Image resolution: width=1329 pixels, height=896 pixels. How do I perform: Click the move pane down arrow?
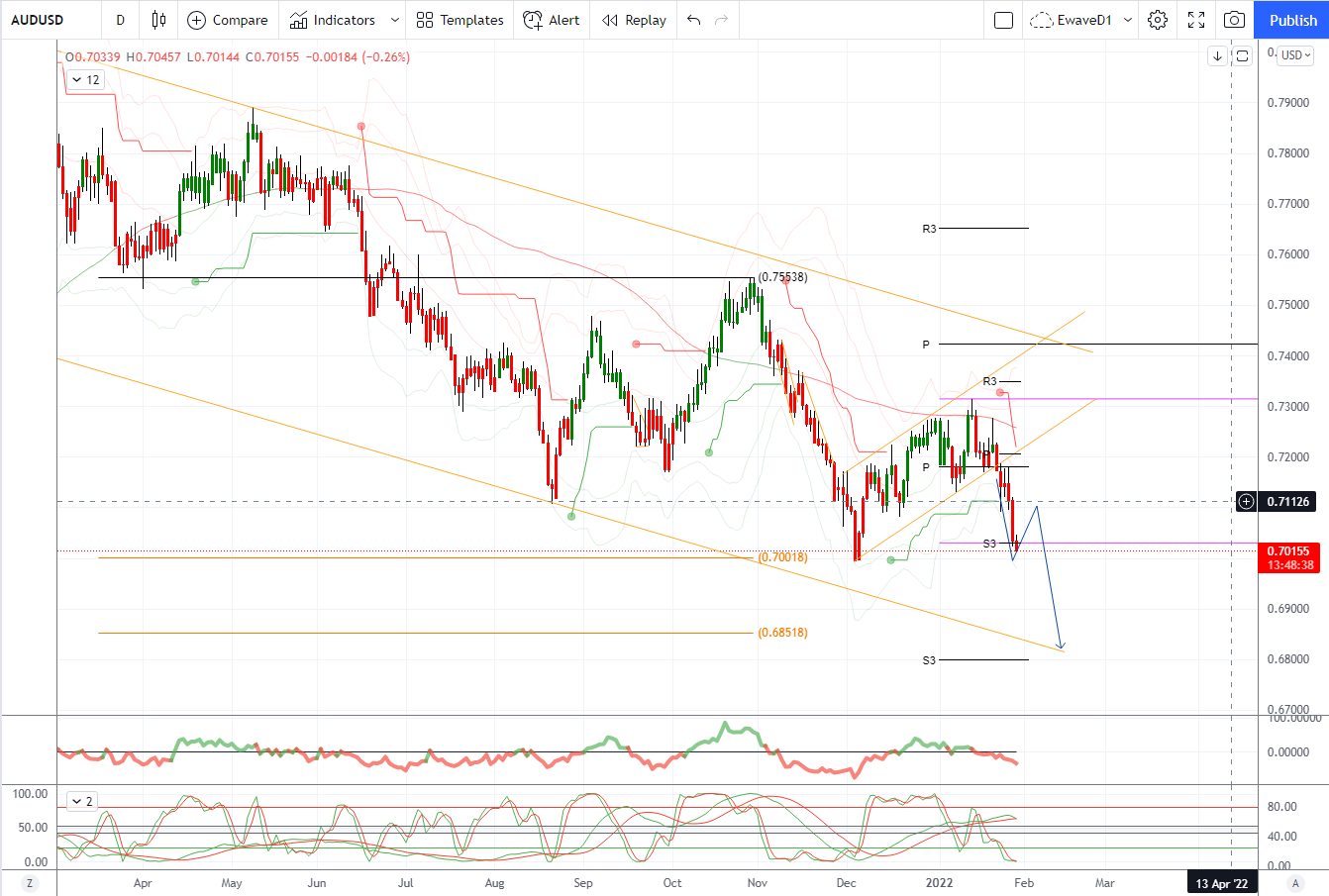pyautogui.click(x=1218, y=55)
